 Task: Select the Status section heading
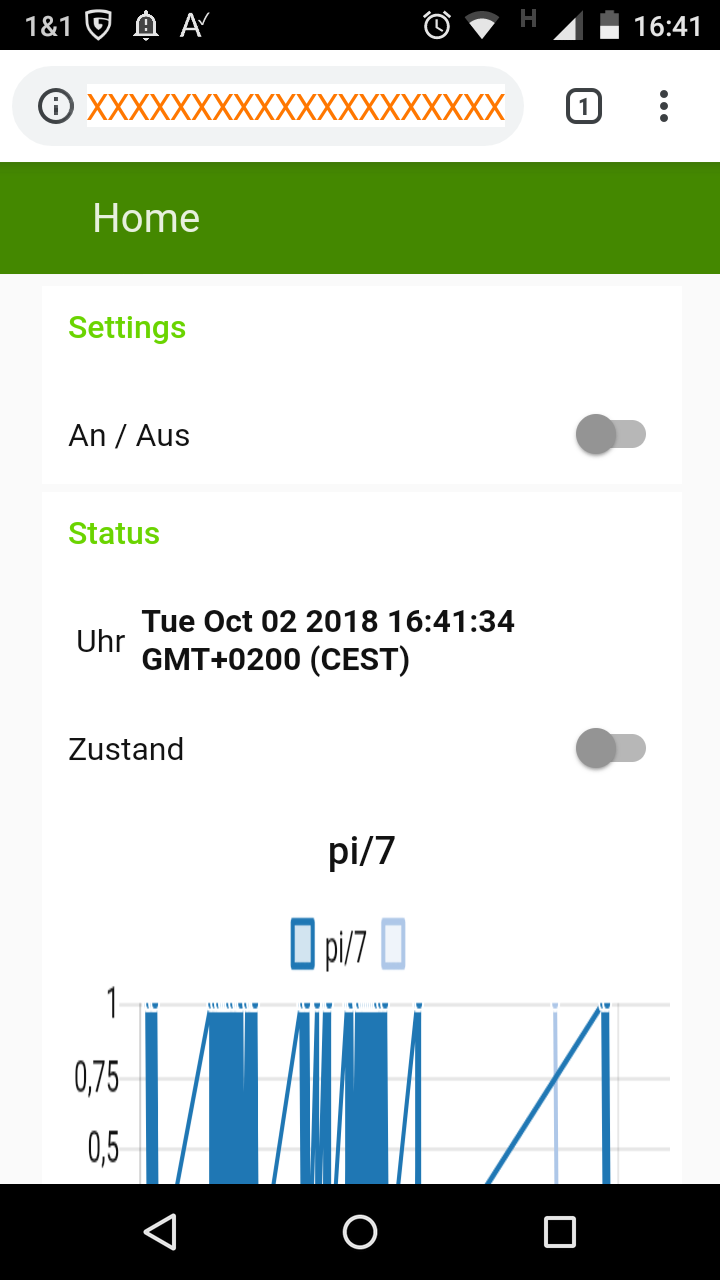tap(114, 534)
